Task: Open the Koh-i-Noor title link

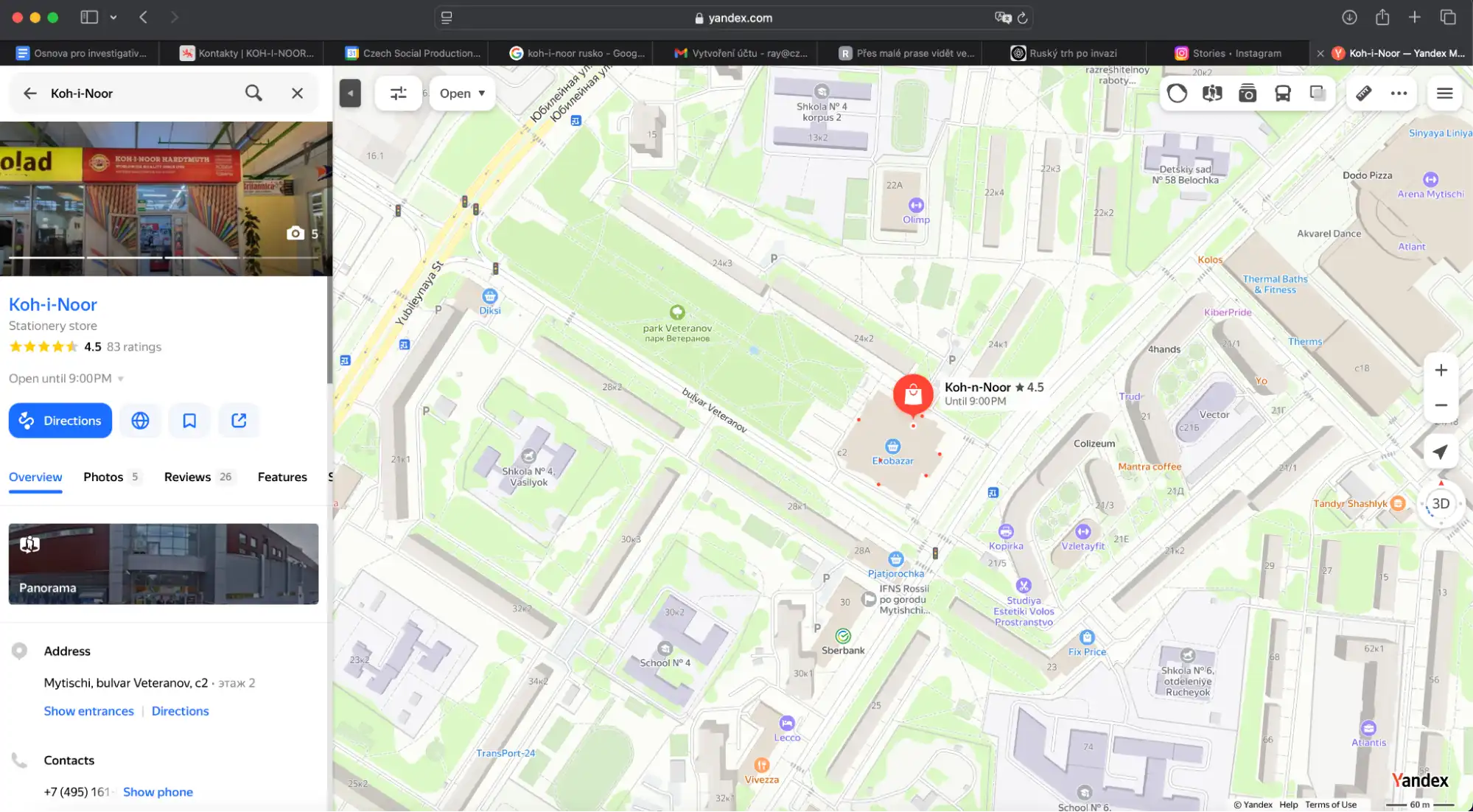Action: coord(53,305)
